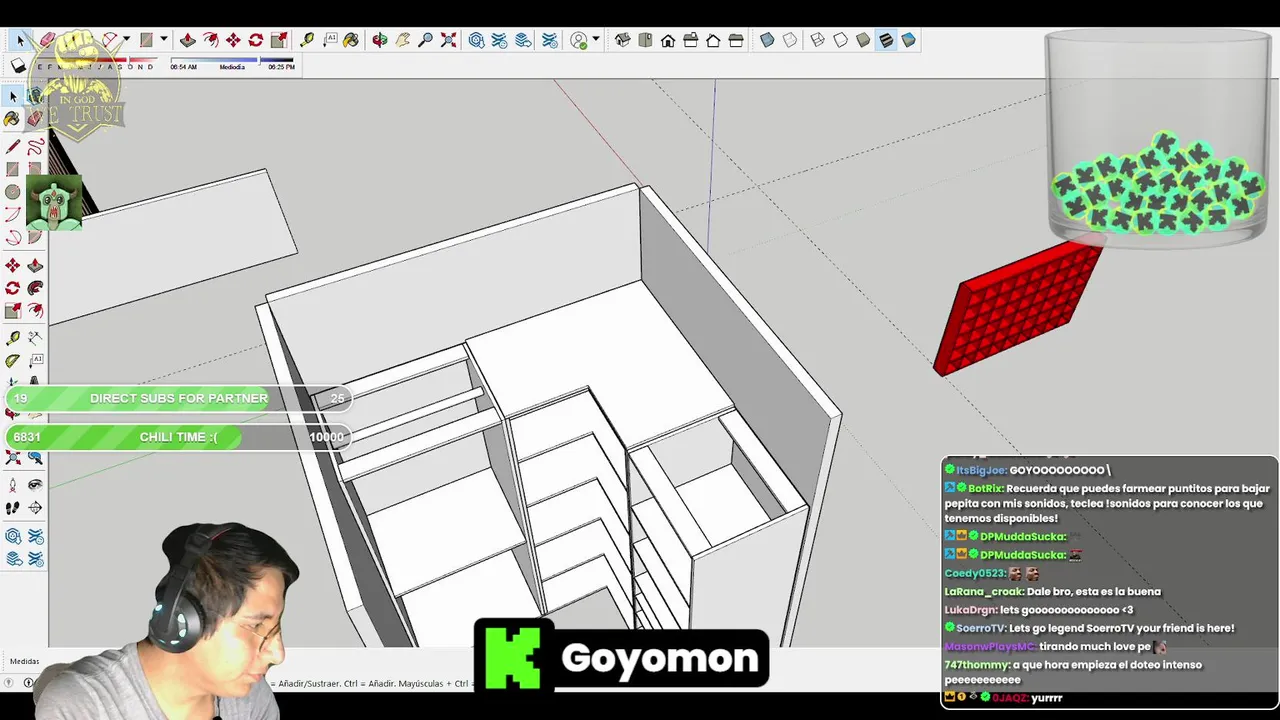Switch to Right view
Screen dimensions: 1280x720
691,40
